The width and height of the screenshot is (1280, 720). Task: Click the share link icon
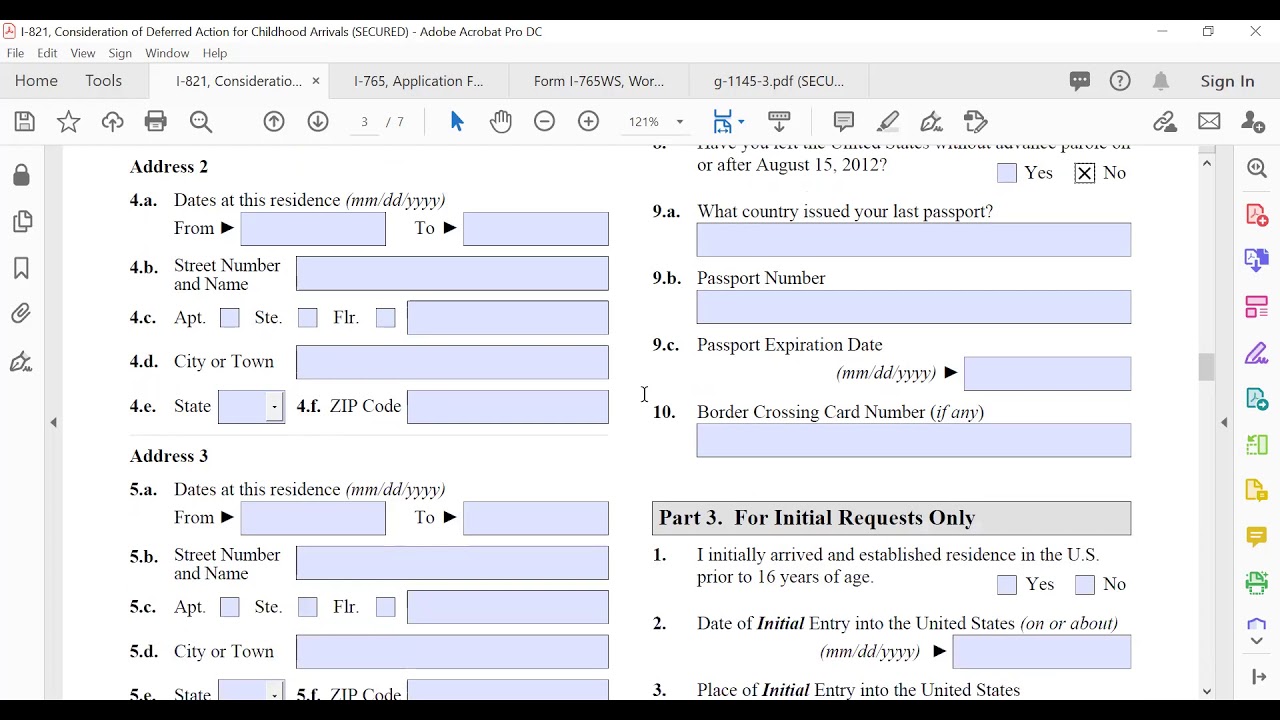click(x=1165, y=122)
